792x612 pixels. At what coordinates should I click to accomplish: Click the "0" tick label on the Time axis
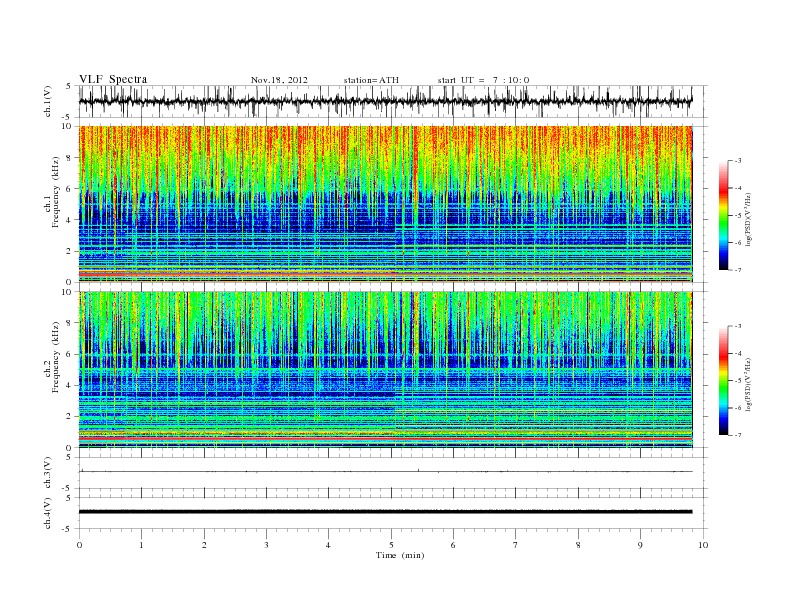pyautogui.click(x=79, y=545)
